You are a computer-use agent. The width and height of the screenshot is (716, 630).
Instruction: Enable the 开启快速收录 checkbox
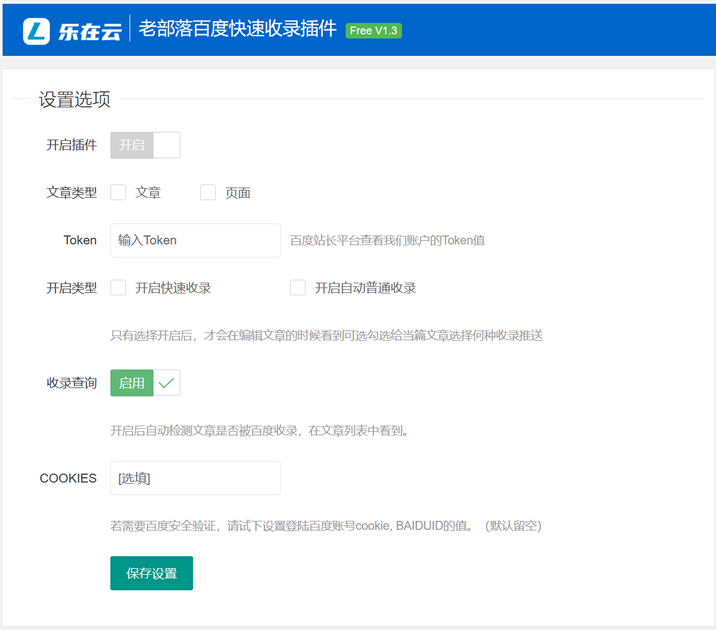coord(119,288)
